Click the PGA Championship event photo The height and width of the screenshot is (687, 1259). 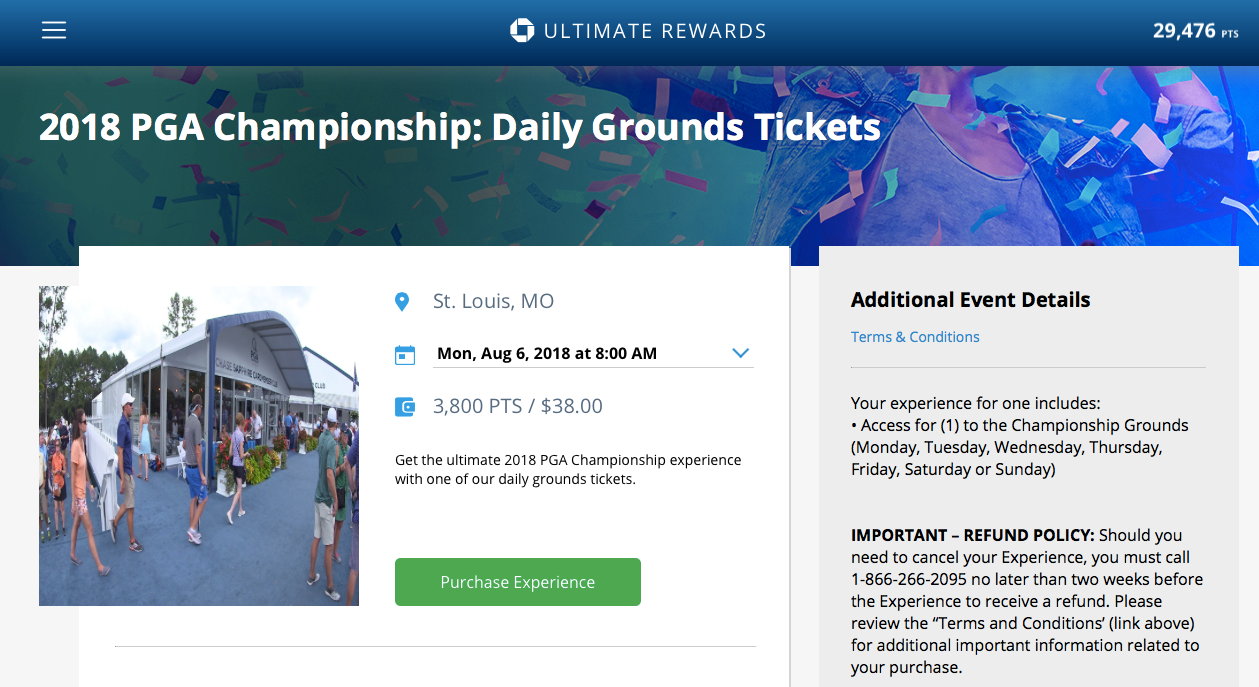click(199, 446)
